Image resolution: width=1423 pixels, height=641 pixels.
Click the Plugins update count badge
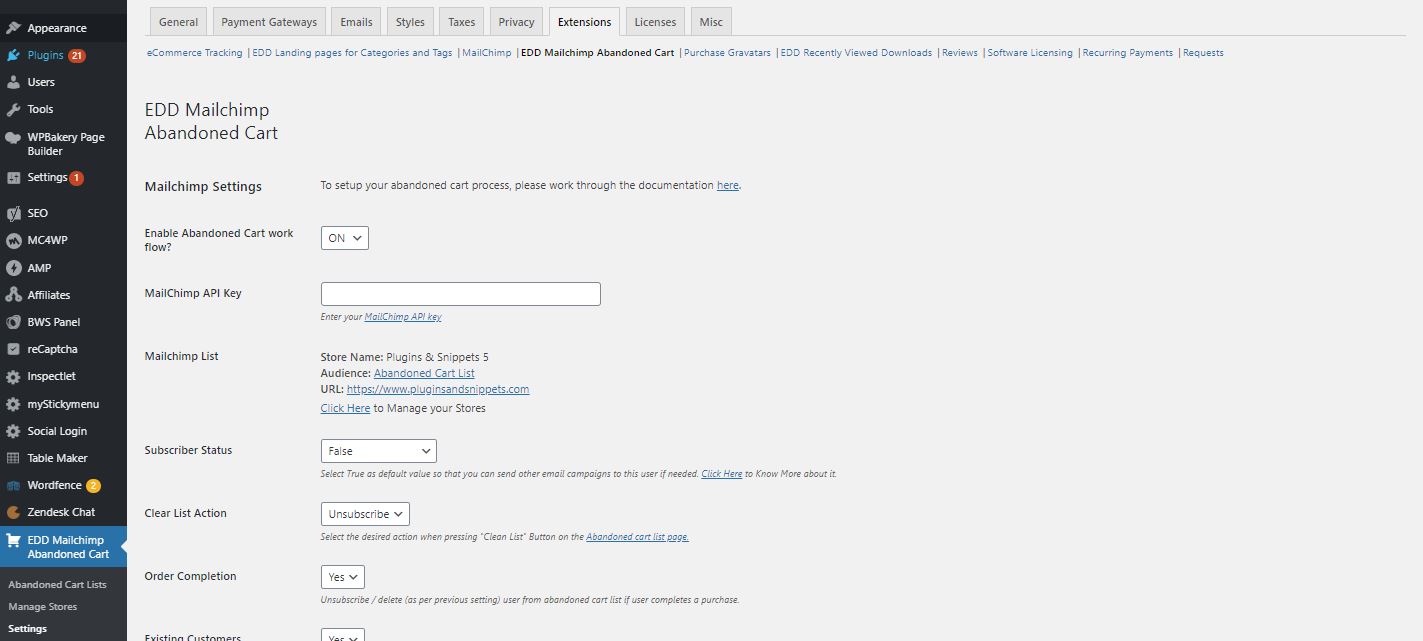[77, 56]
